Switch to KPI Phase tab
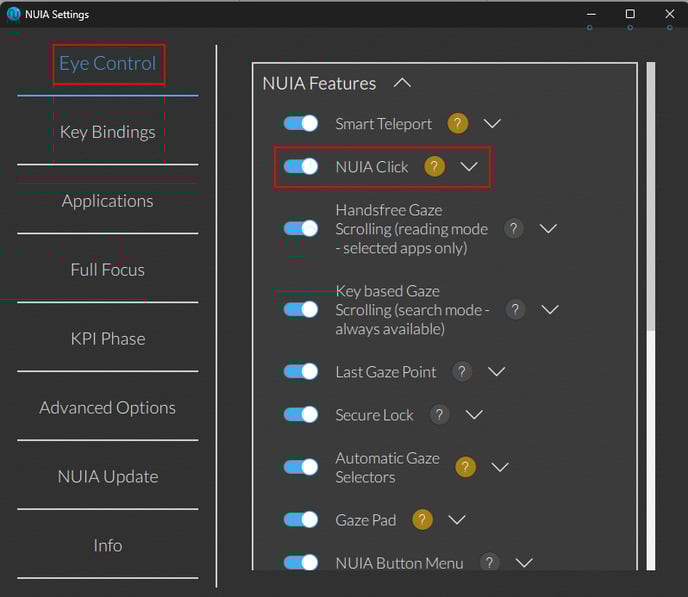This screenshot has width=688, height=597. 108,339
